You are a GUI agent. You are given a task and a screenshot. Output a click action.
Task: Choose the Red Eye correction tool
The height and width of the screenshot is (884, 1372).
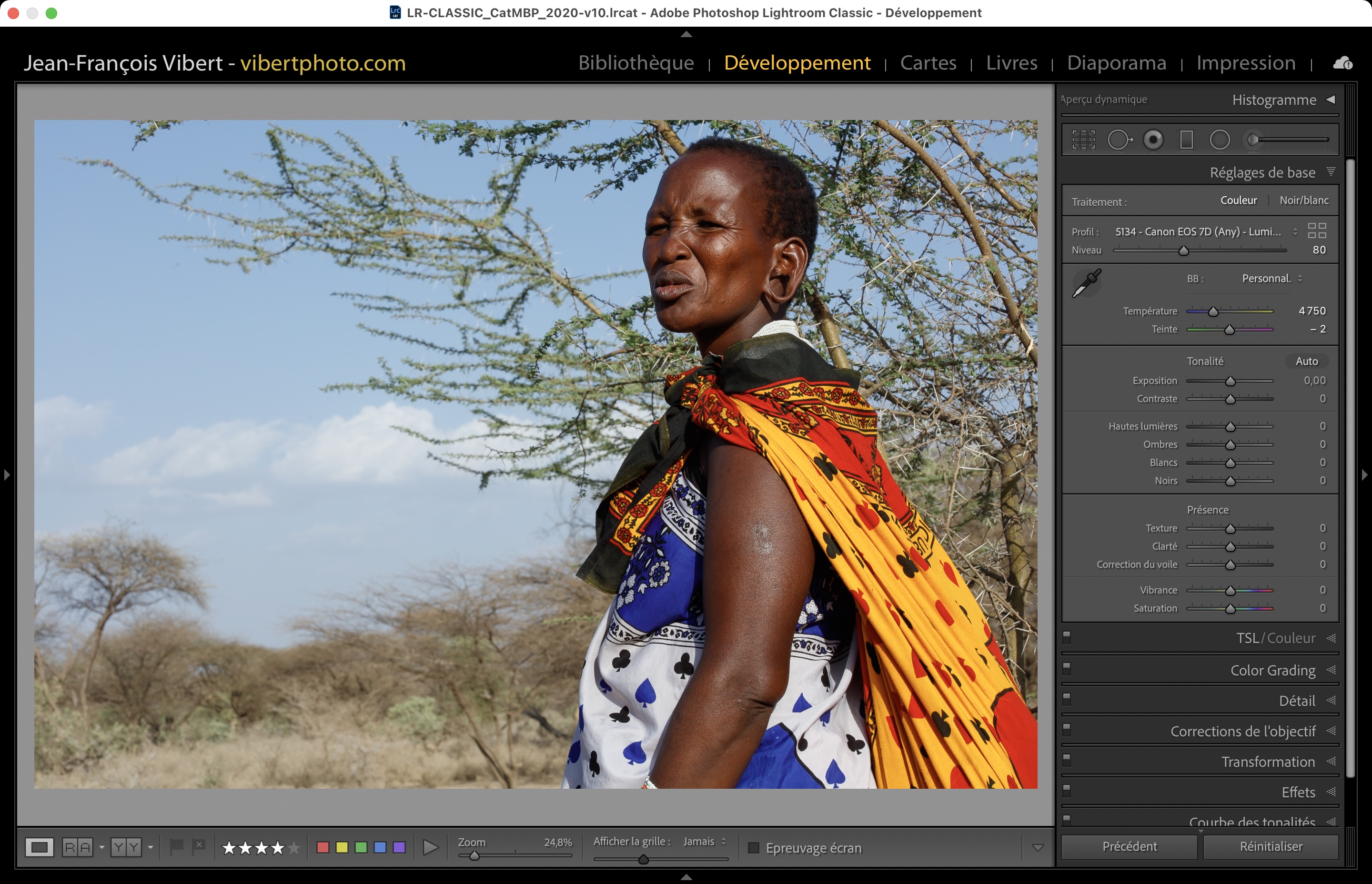click(1153, 140)
